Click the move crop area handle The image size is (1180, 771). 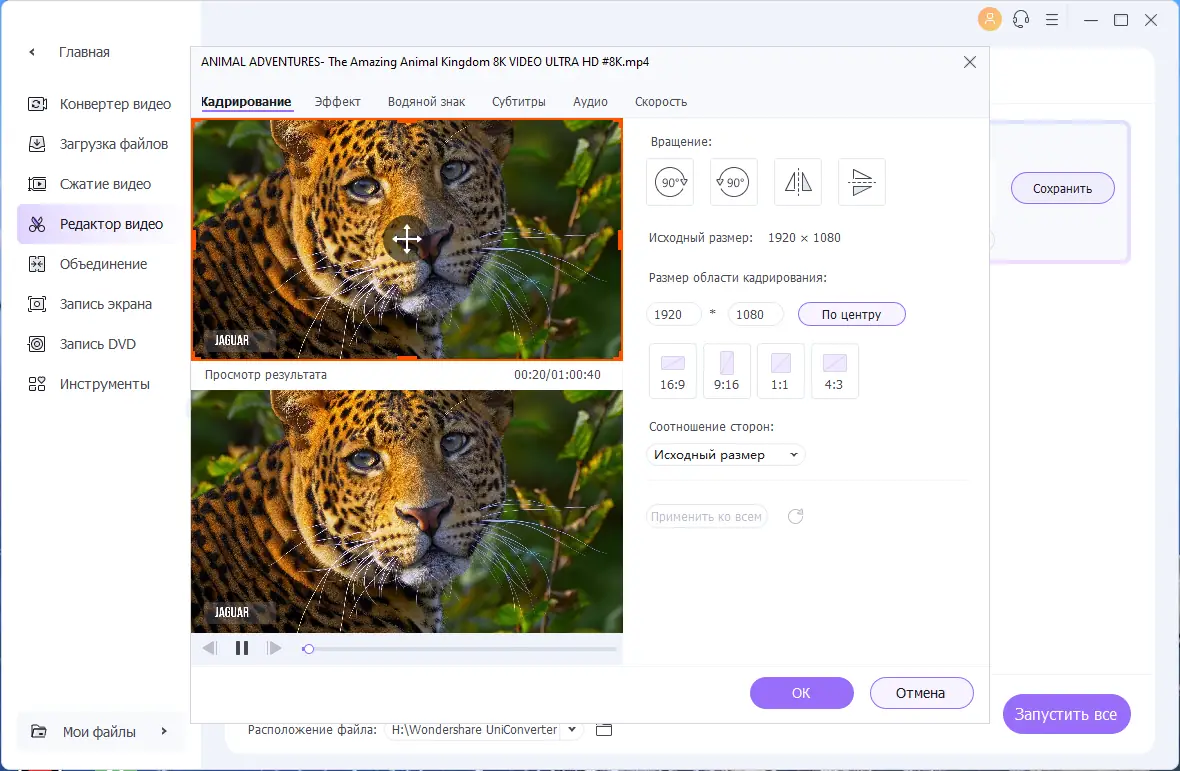point(406,239)
